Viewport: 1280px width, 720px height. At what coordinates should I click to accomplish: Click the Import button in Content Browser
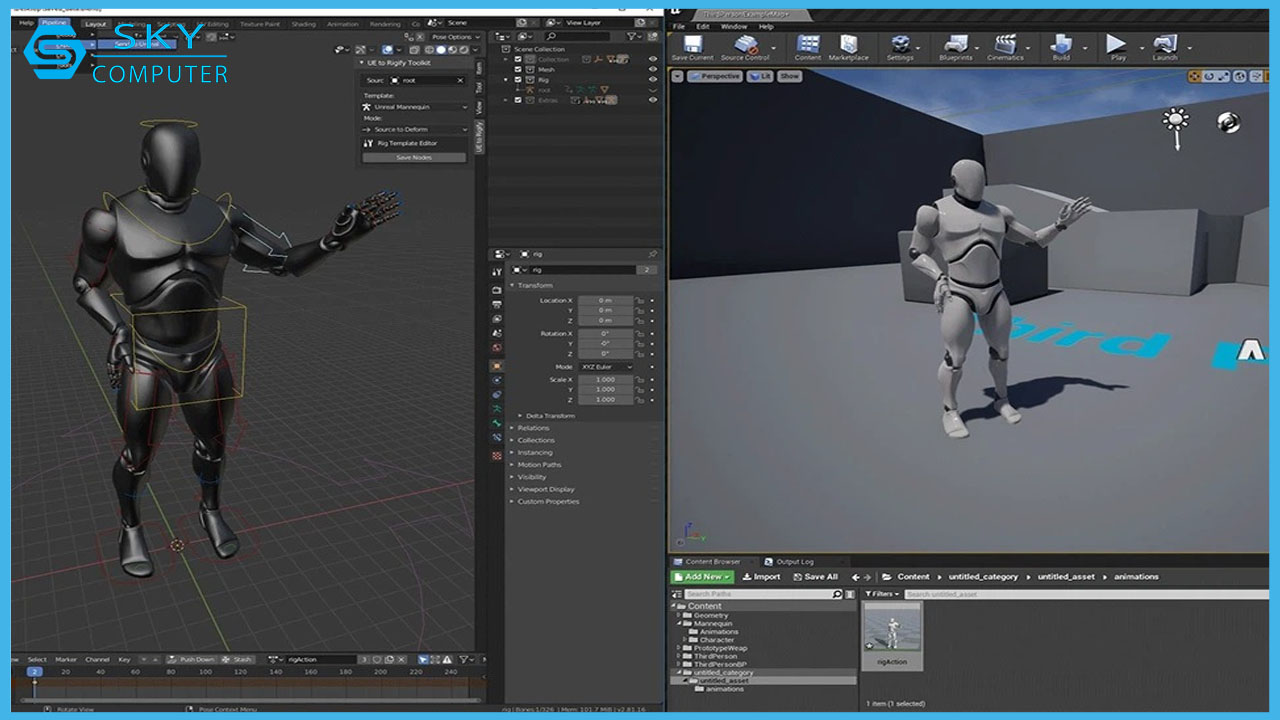(761, 577)
